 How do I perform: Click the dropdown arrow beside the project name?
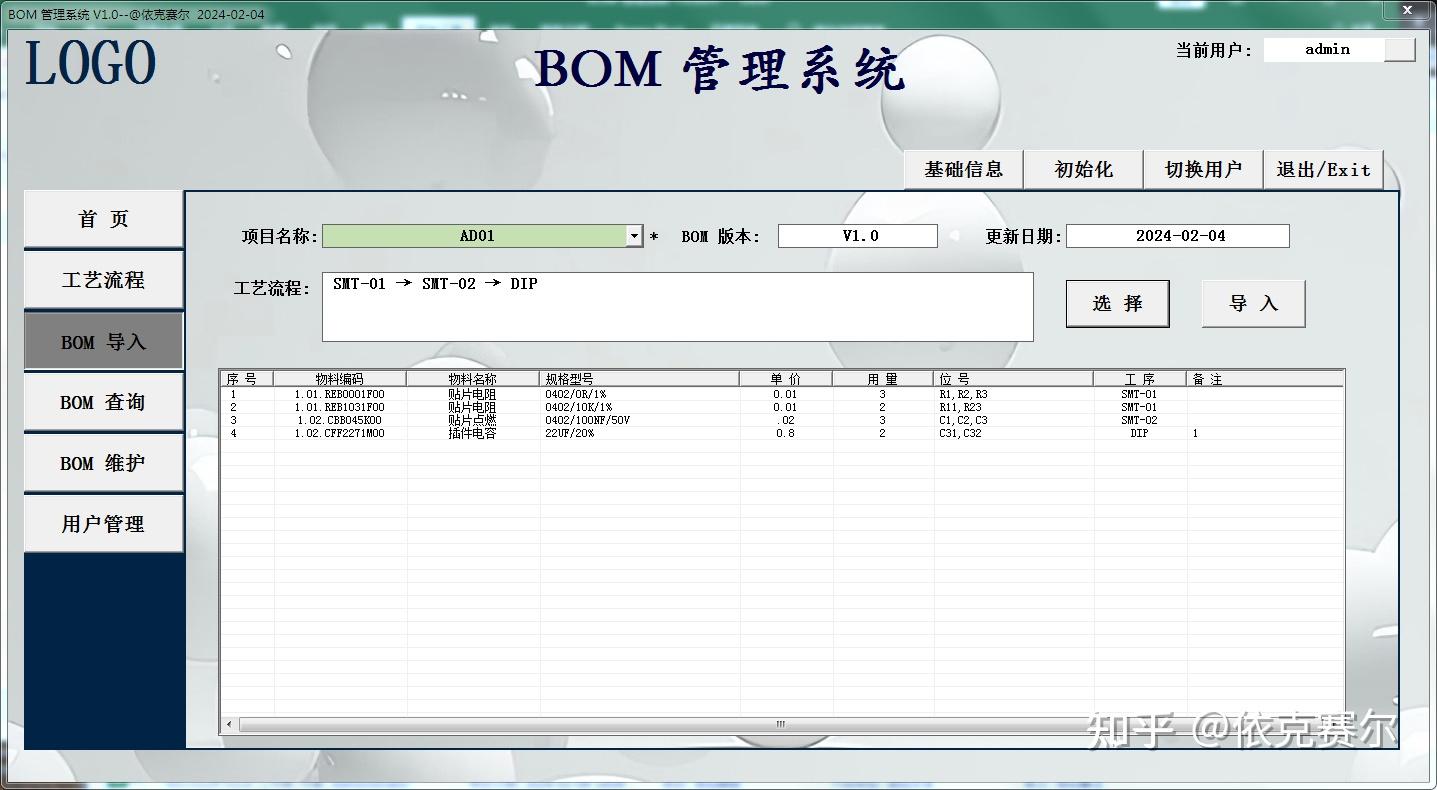(634, 236)
